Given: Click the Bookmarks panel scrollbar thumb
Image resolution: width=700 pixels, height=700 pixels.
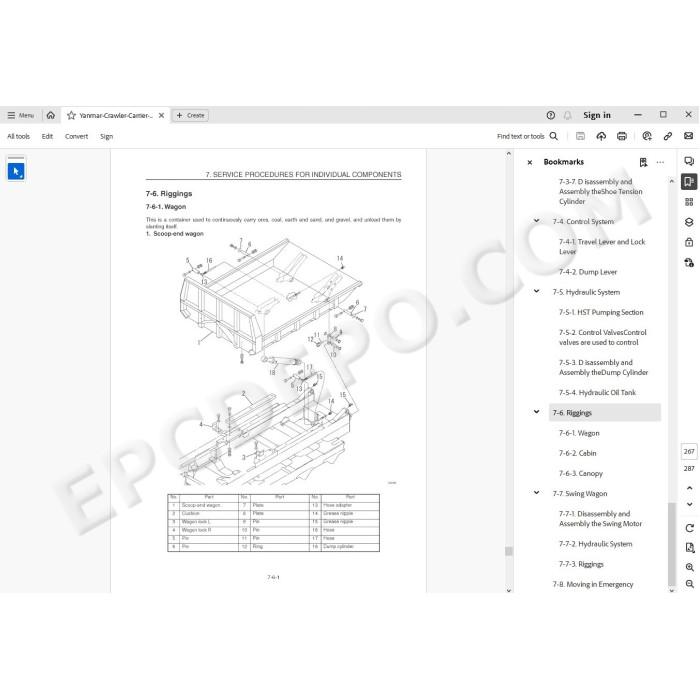Looking at the screenshot, I should click(x=671, y=544).
